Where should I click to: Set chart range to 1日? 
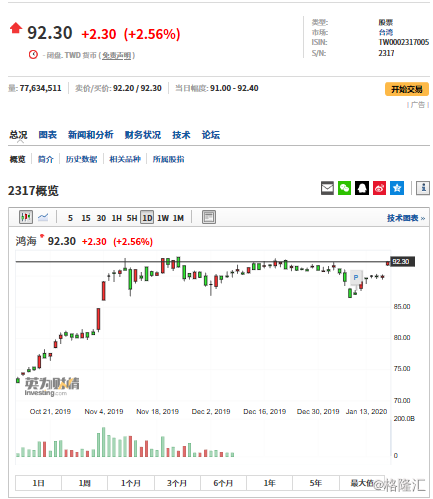38,483
